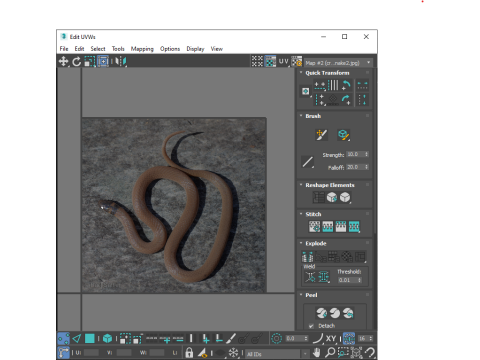Click Rotate 90 degrees clockwise icon

click(346, 99)
